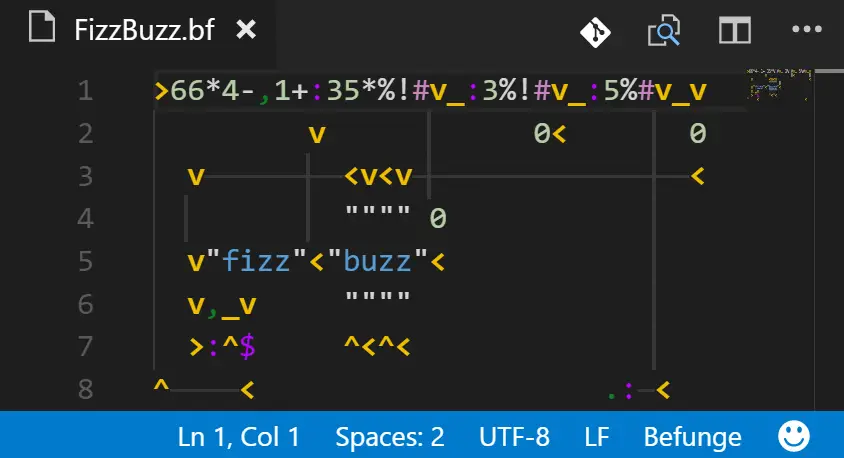Close the FizzBuzz.bf tab
Screen dimensions: 844x458
click(246, 30)
